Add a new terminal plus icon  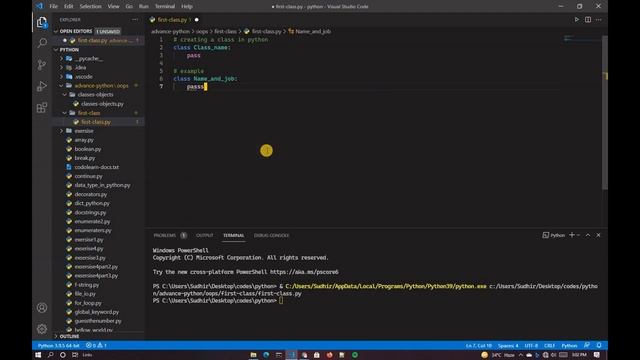click(572, 235)
